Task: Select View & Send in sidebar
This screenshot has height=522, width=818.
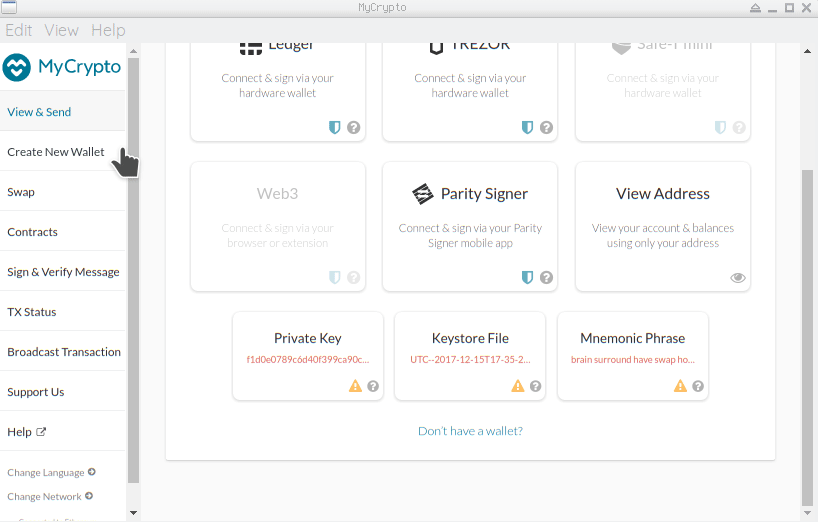Action: [x=63, y=112]
